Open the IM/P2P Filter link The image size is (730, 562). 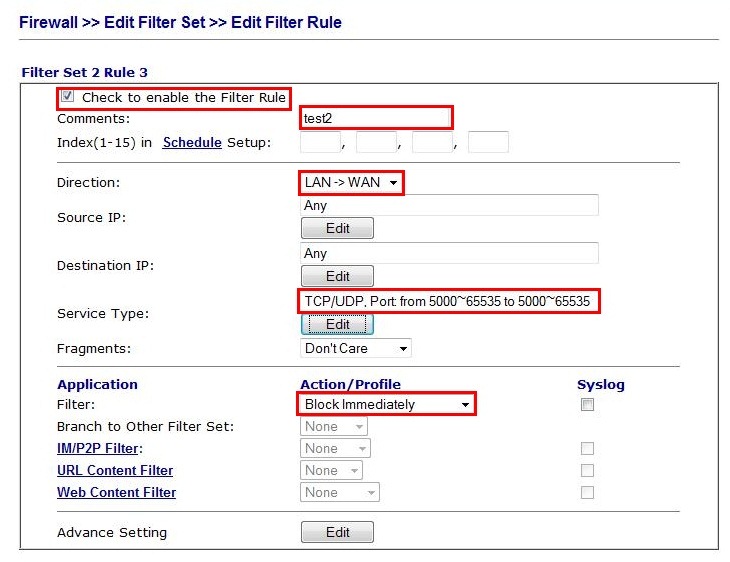coord(99,448)
